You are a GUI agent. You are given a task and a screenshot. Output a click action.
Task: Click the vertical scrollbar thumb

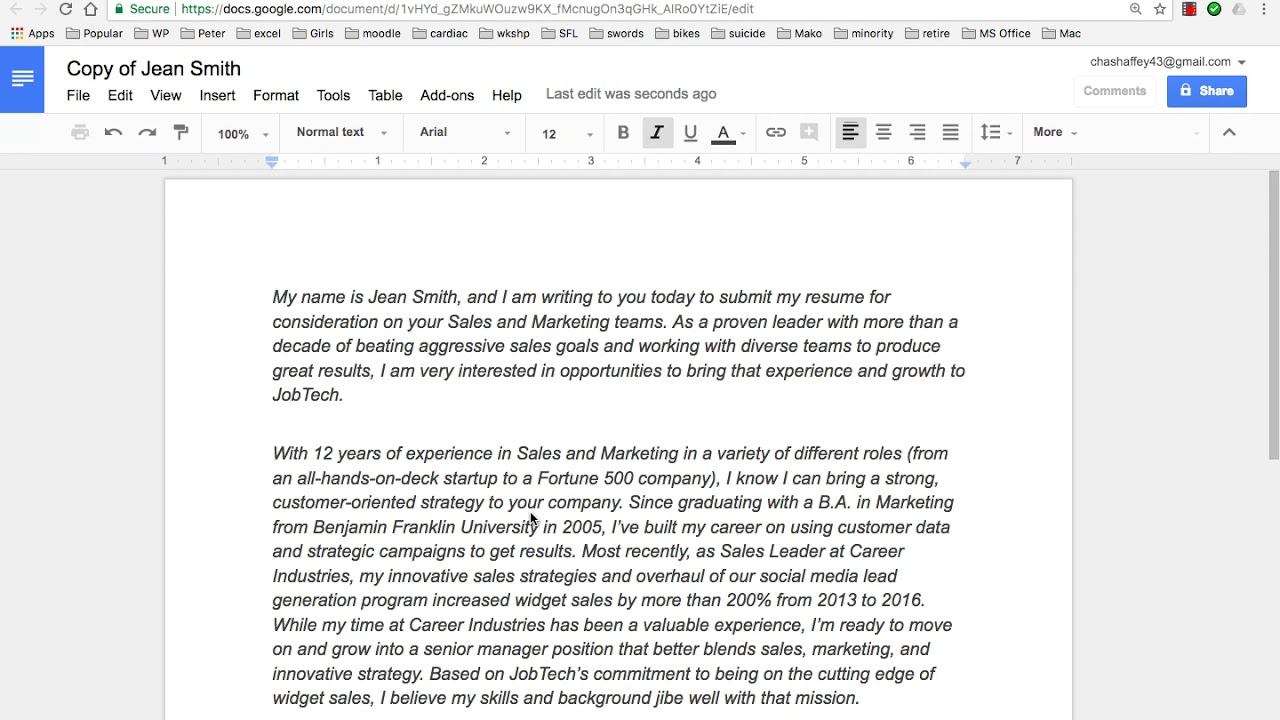click(x=1273, y=315)
